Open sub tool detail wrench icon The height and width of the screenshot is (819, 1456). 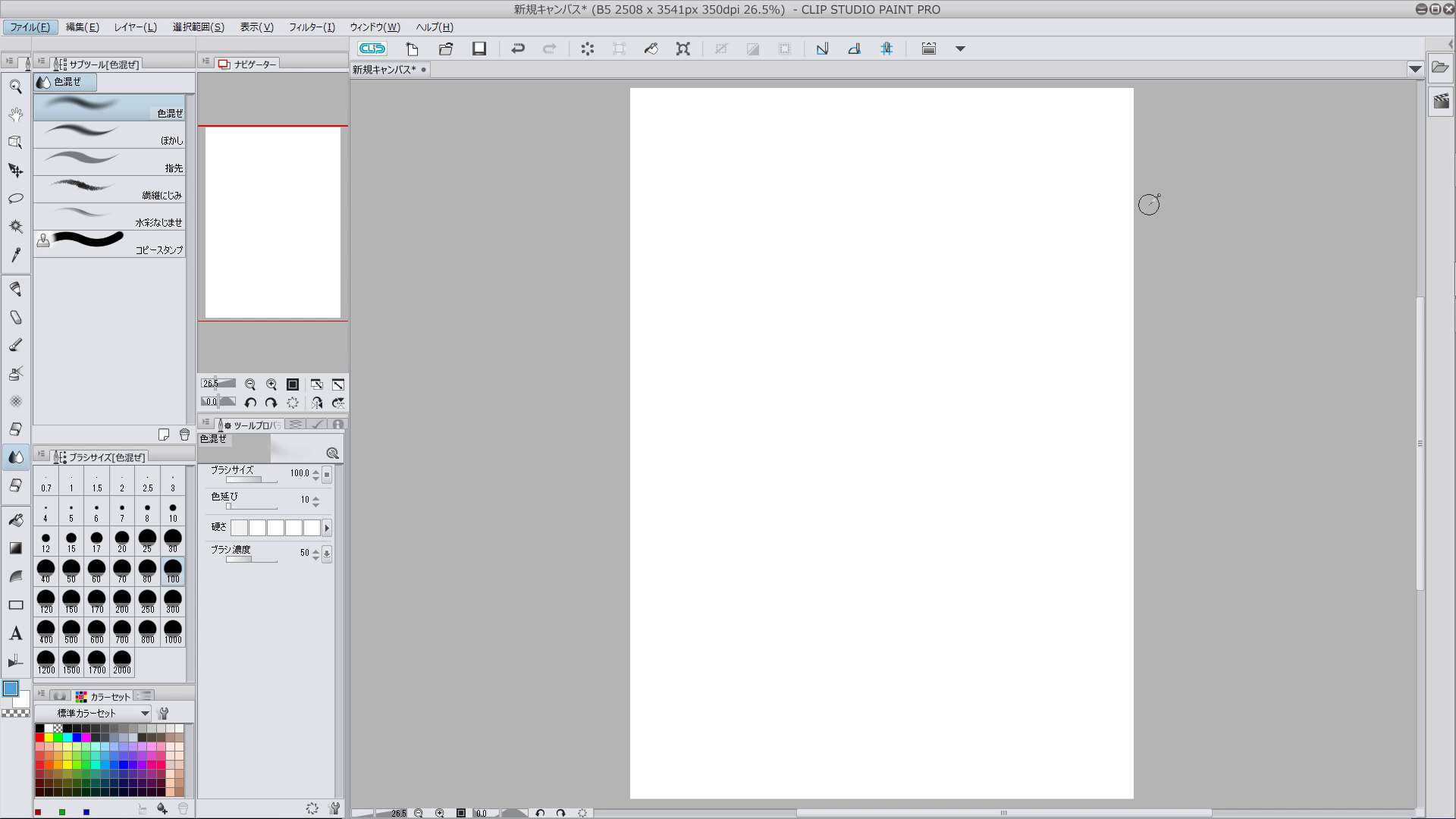[334, 808]
